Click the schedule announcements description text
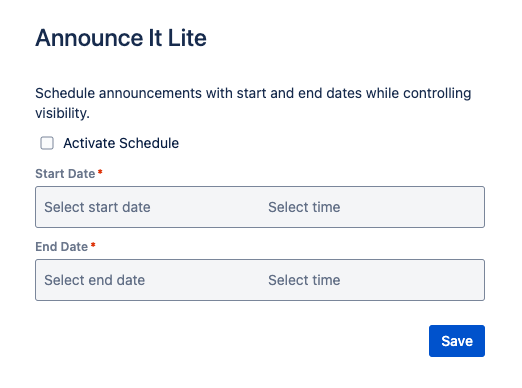The height and width of the screenshot is (388, 522). [253, 103]
